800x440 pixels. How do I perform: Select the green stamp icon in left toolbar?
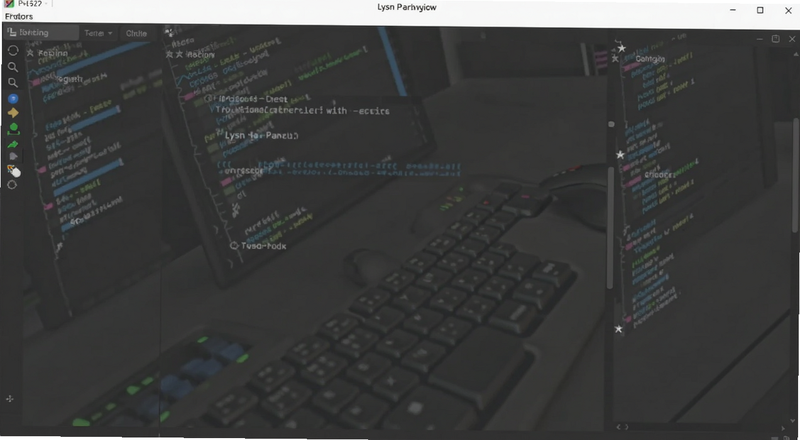(13, 129)
